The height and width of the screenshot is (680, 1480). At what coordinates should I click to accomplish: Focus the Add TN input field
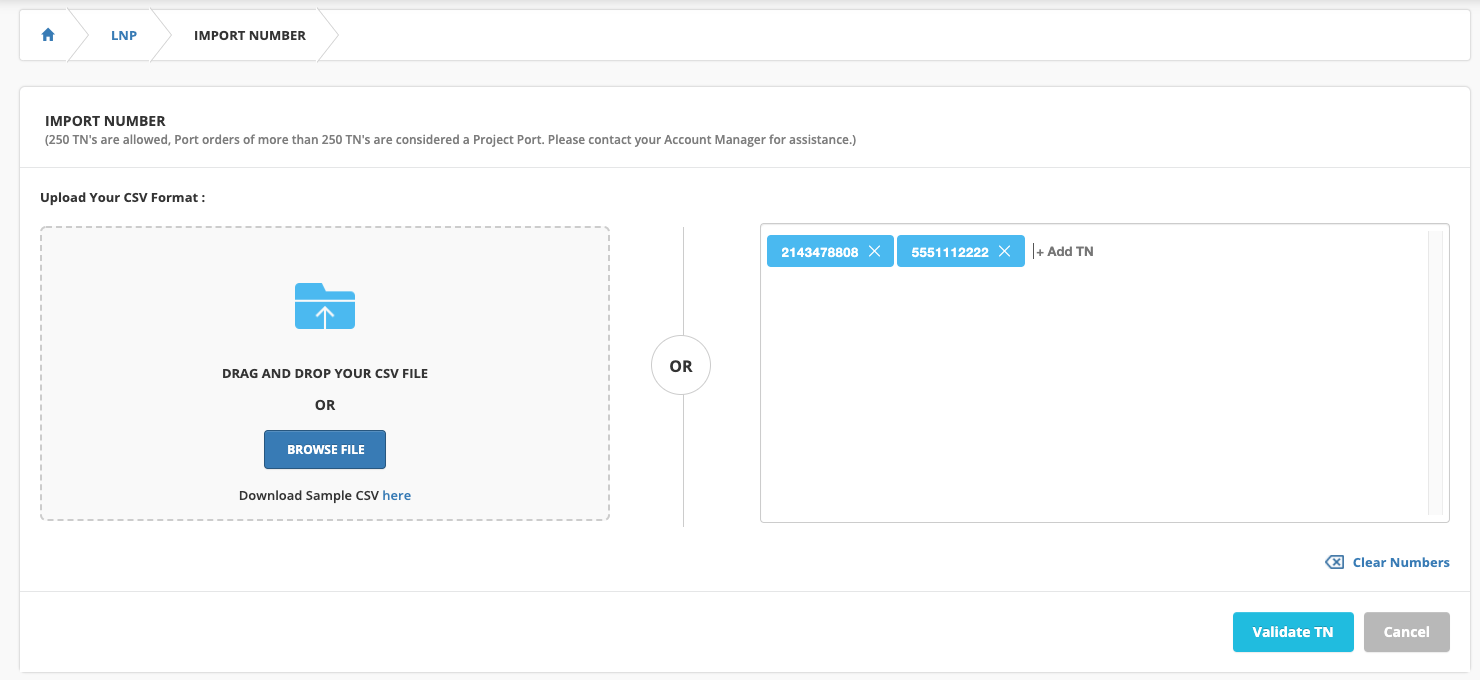1070,252
